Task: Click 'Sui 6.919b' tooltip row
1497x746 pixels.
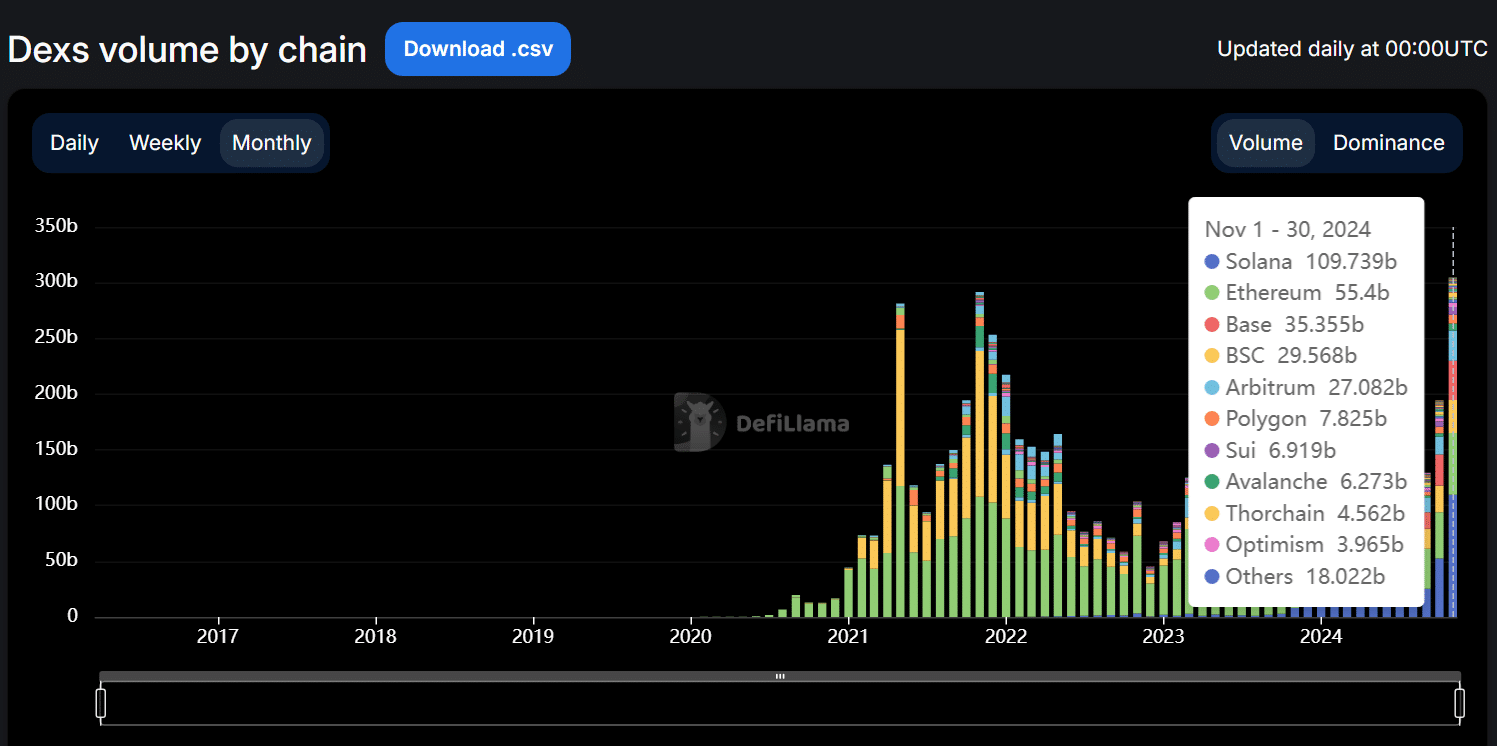Action: [x=1270, y=450]
